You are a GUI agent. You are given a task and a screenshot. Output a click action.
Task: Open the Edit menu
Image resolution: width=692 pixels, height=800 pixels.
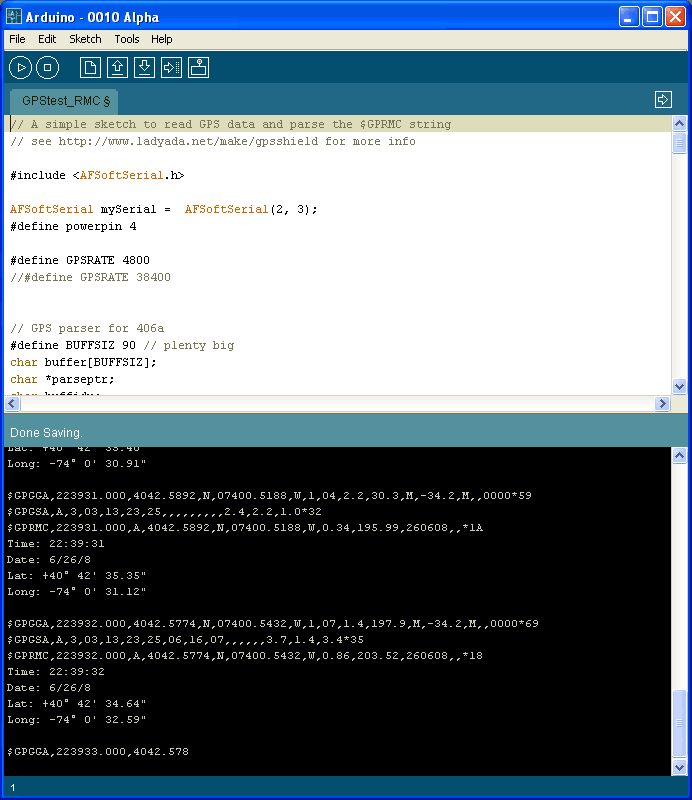tap(47, 39)
